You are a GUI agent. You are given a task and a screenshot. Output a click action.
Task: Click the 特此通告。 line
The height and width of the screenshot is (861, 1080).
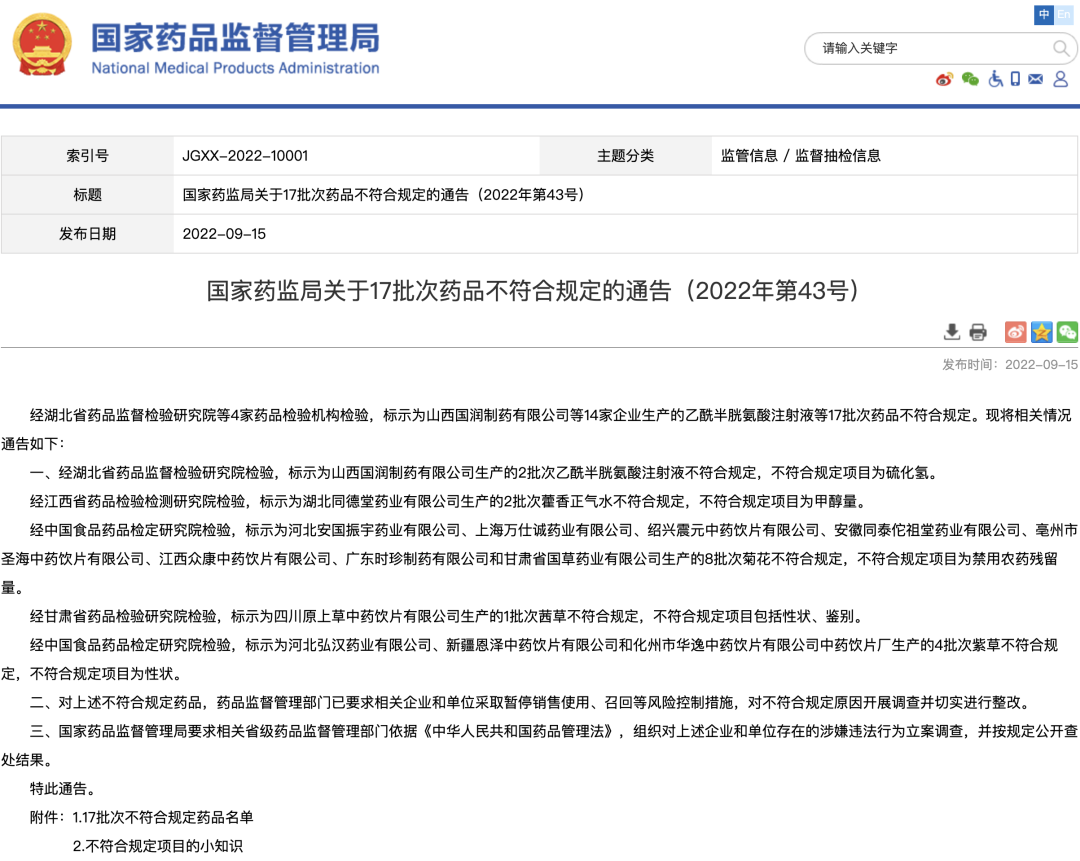coord(63,789)
